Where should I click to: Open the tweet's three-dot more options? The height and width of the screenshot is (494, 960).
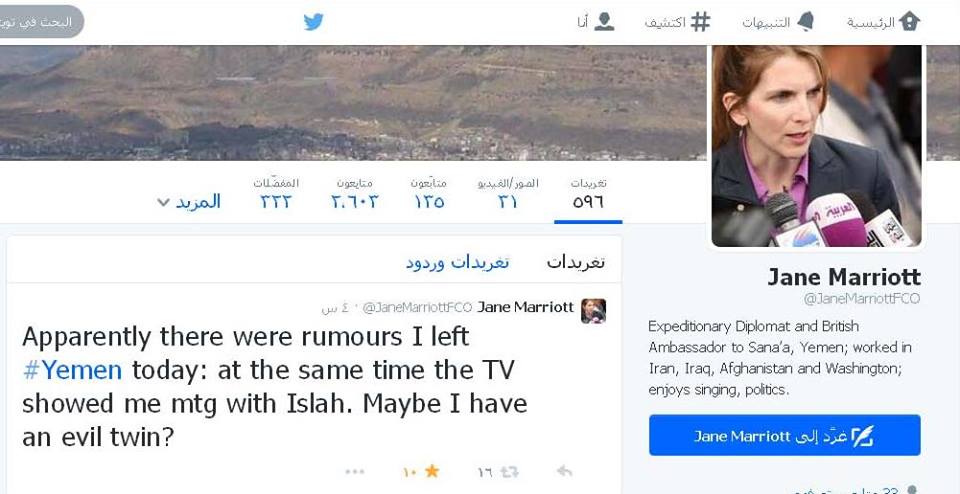pos(354,472)
